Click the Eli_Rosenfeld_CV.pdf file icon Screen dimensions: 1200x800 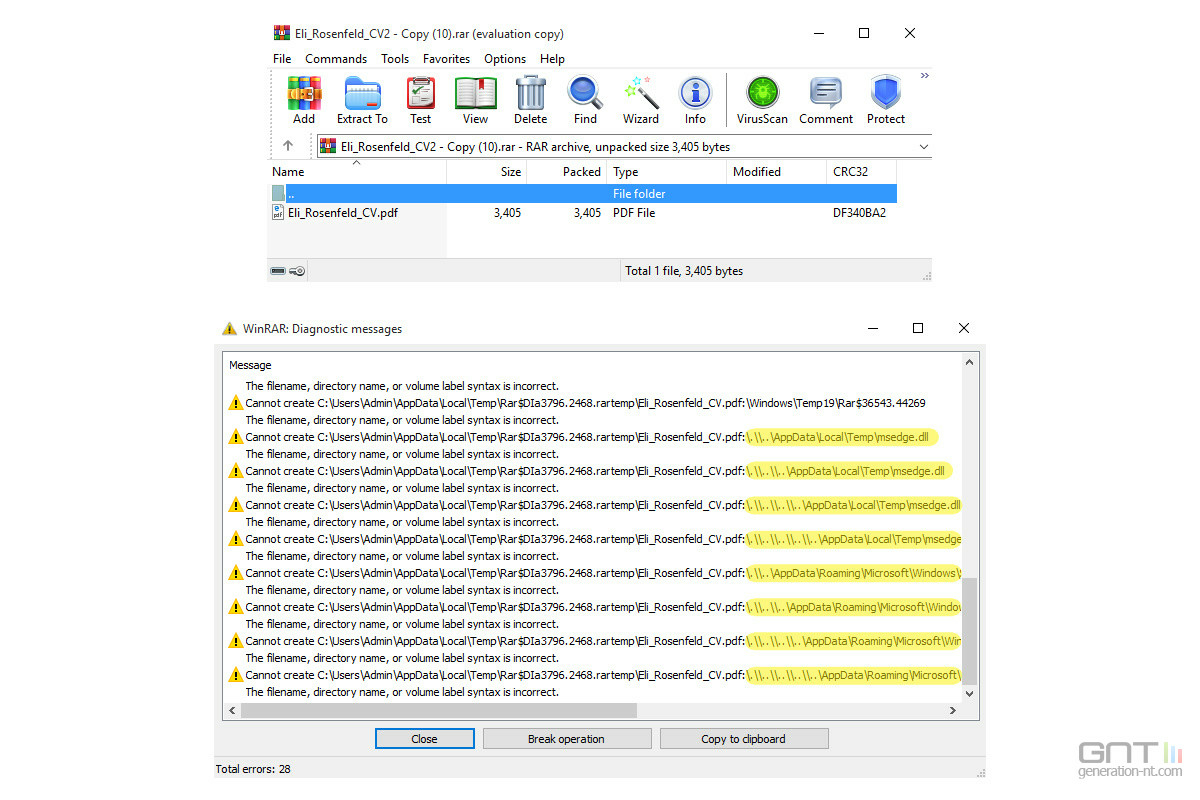click(x=278, y=212)
